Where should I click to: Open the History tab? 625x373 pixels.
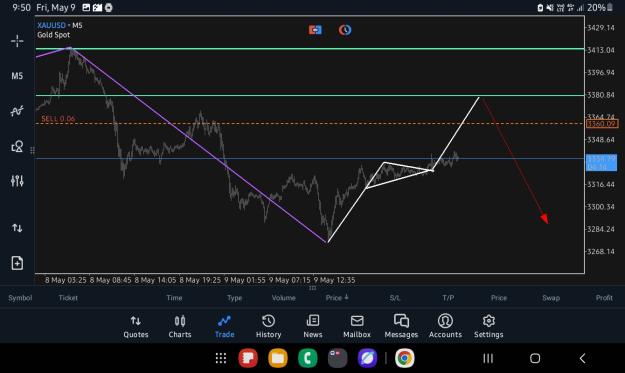click(268, 327)
